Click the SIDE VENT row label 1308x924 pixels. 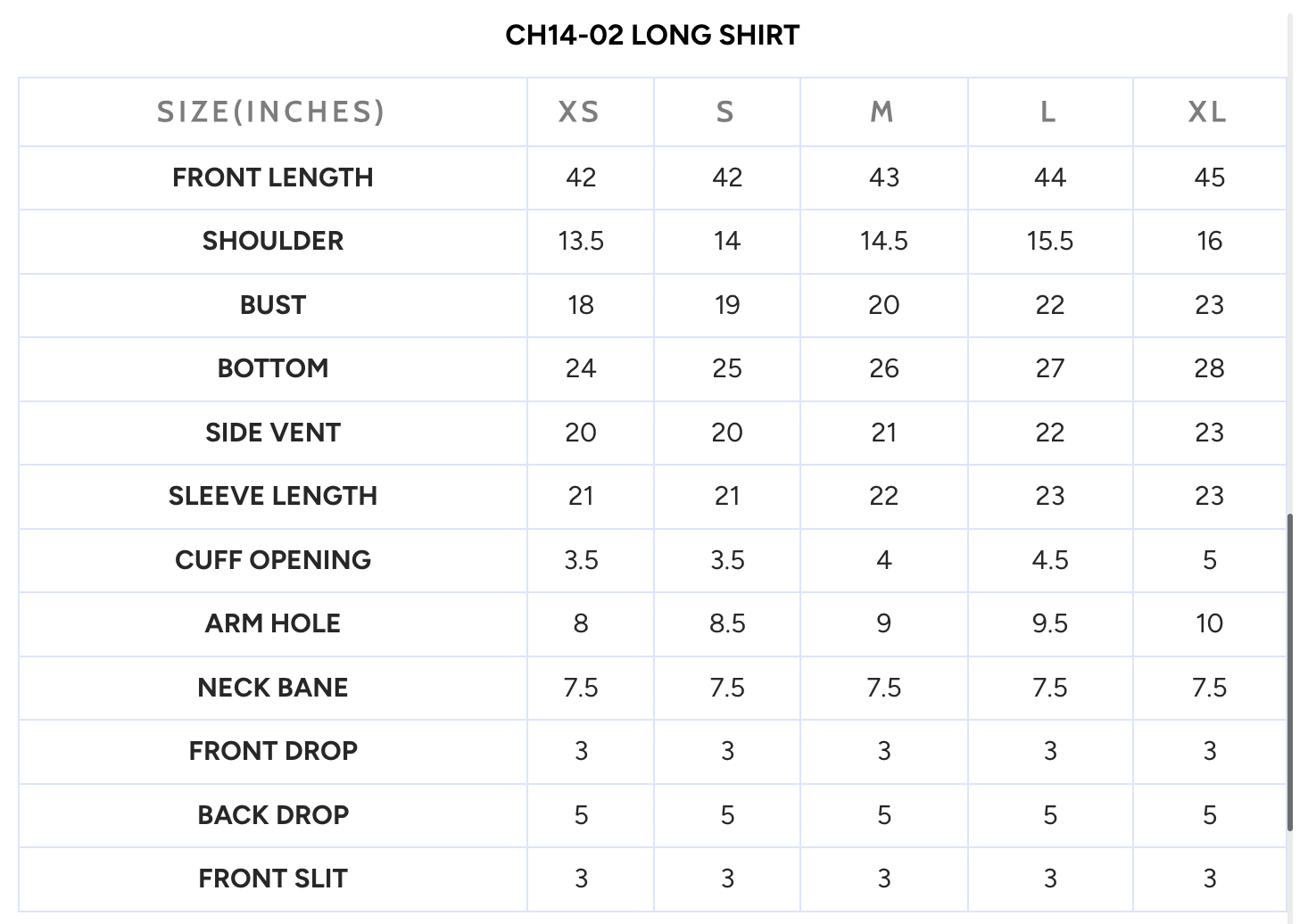pyautogui.click(x=273, y=433)
